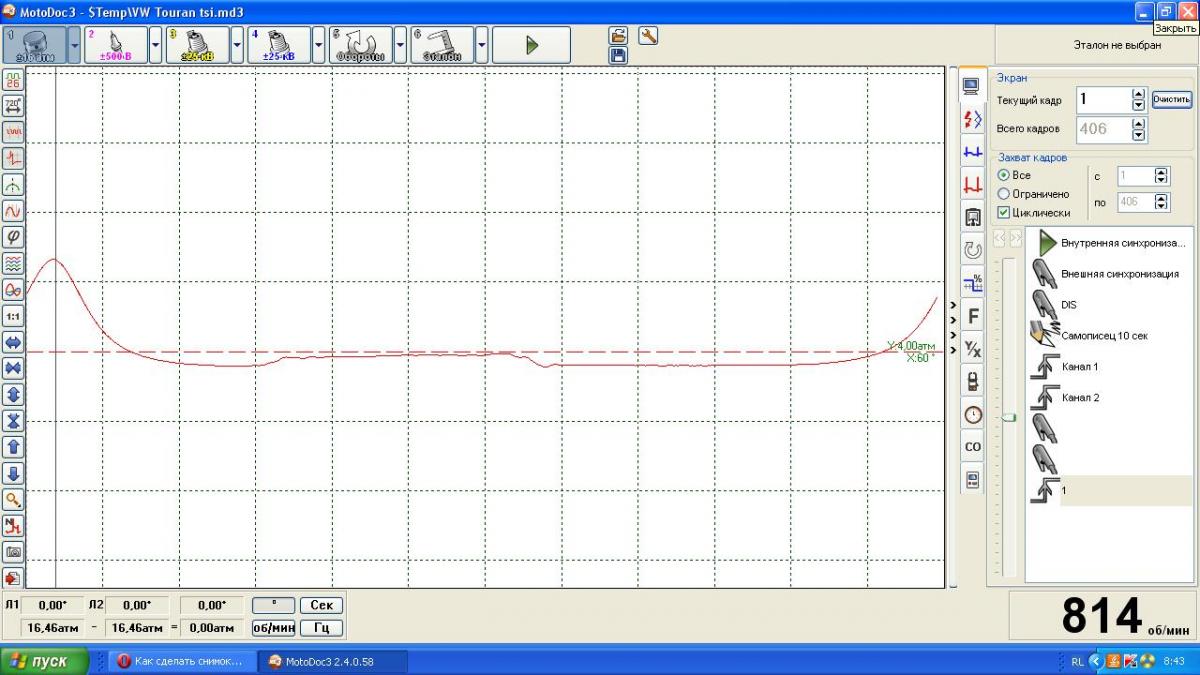Open the dropdown beside channel 2 ±500 В

tap(155, 45)
